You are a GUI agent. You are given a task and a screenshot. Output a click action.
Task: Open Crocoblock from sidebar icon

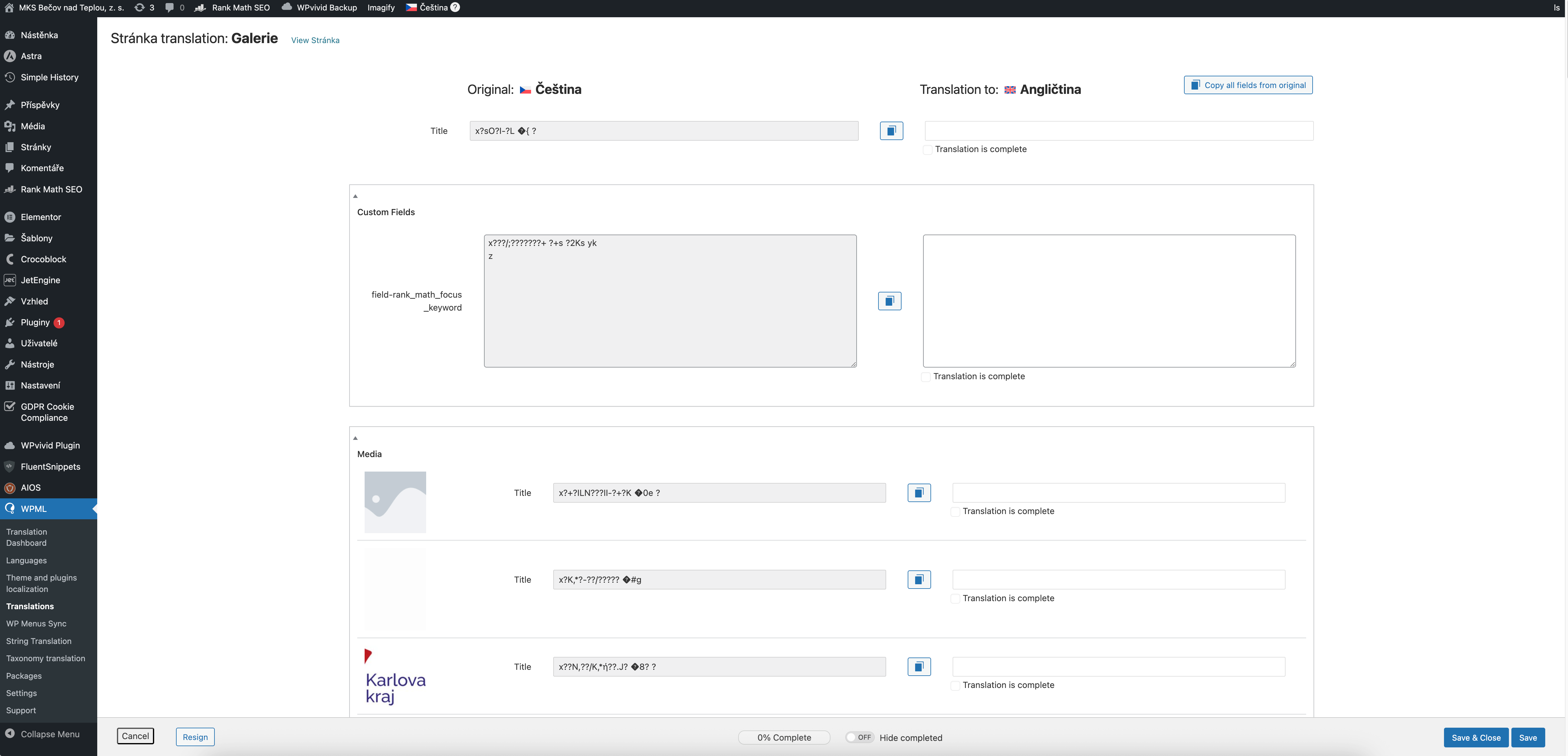point(10,259)
